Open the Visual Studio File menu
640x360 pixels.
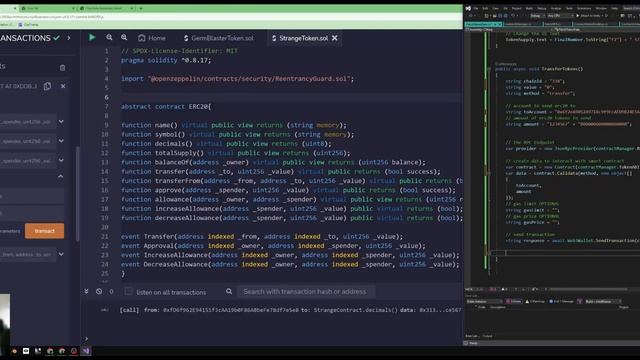[x=476, y=8]
